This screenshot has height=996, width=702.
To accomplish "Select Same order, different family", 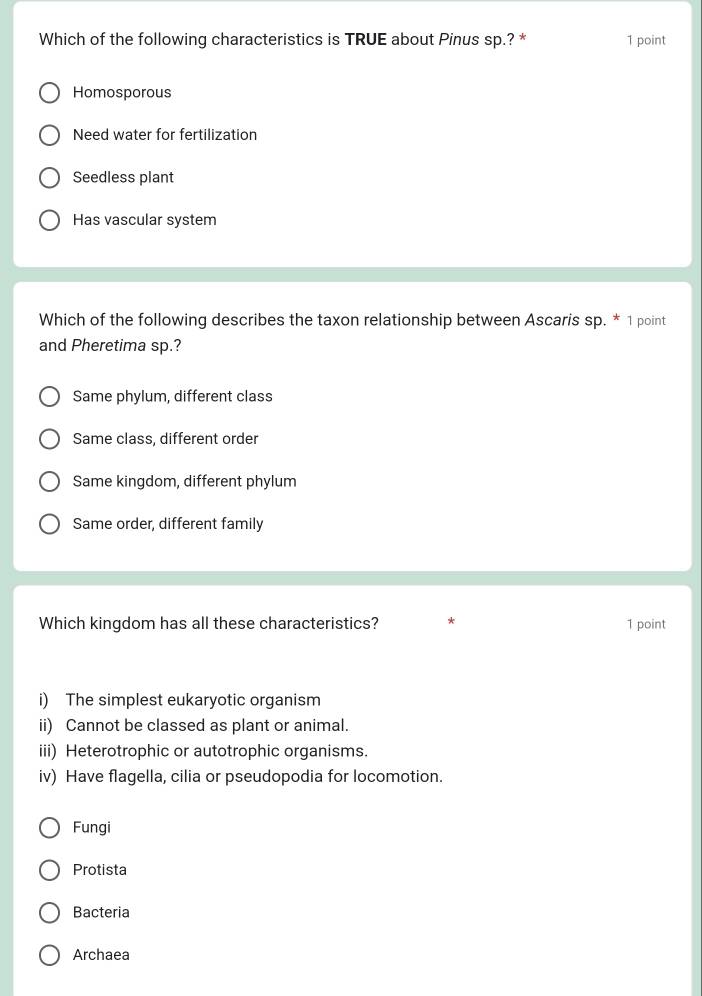I will [49, 523].
